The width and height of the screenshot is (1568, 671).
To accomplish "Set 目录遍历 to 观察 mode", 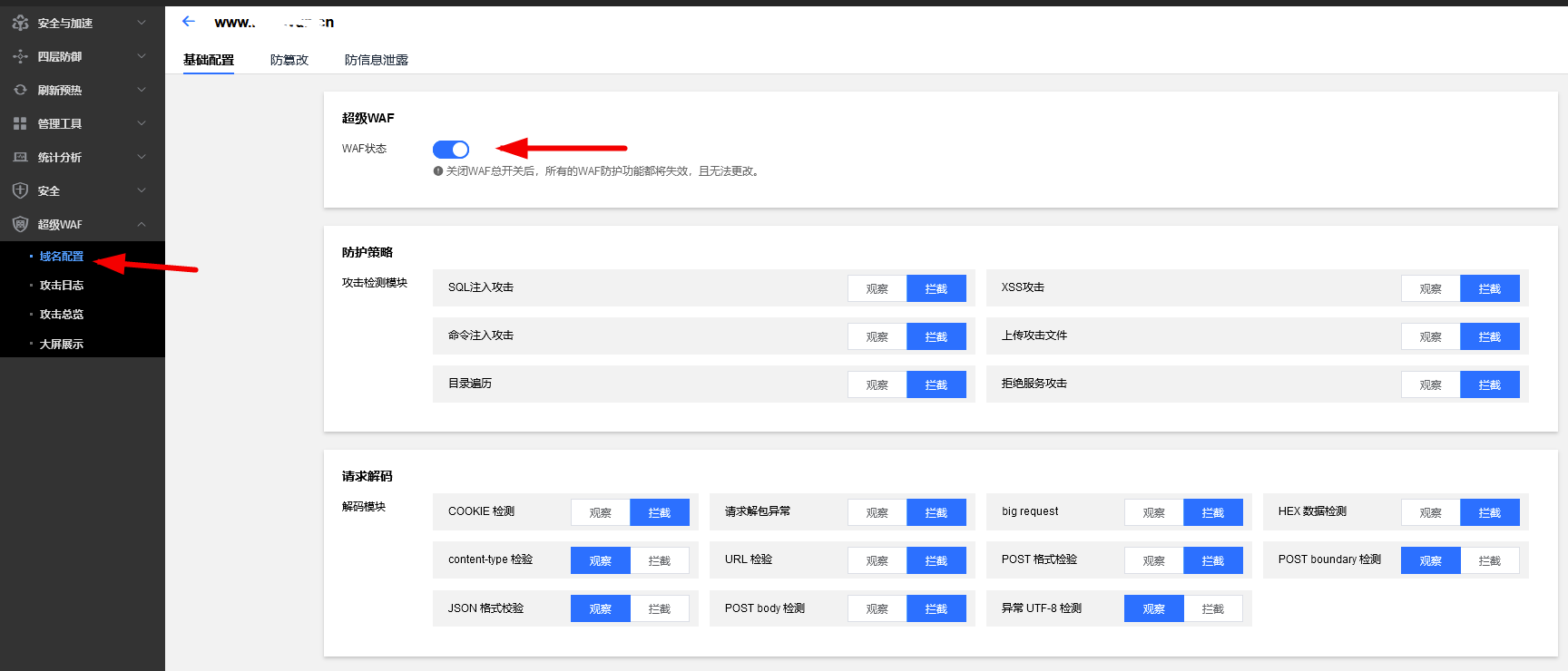I will coord(877,384).
